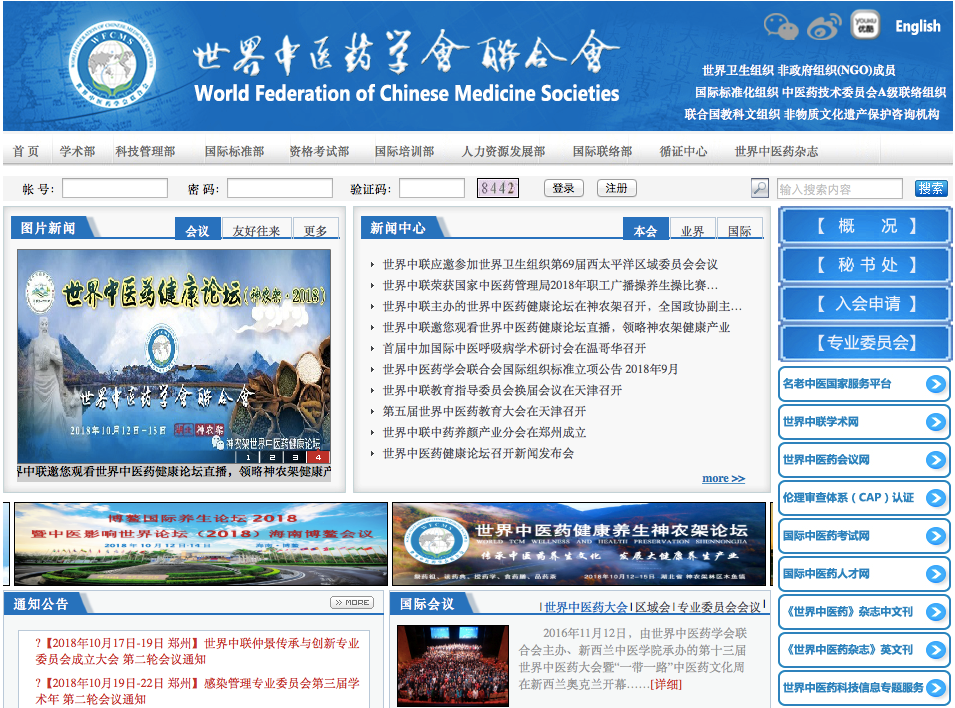
Task: Open news 世界中医药健康论坛召开新闻发布会
Action: [x=478, y=453]
